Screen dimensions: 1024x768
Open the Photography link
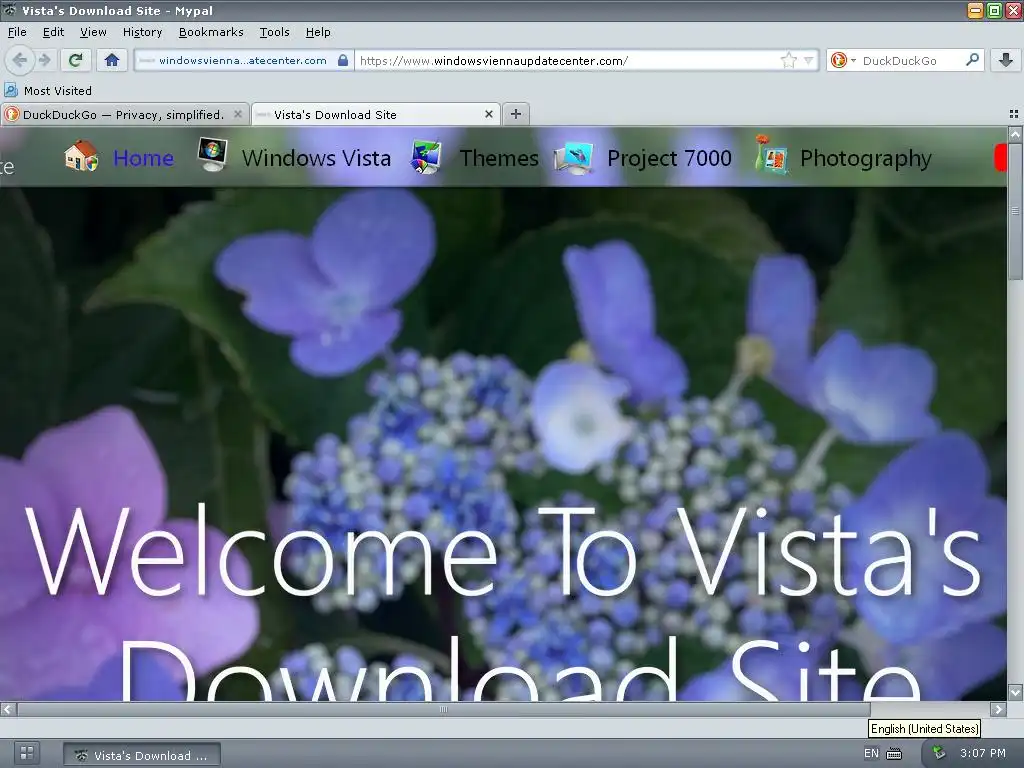[866, 159]
